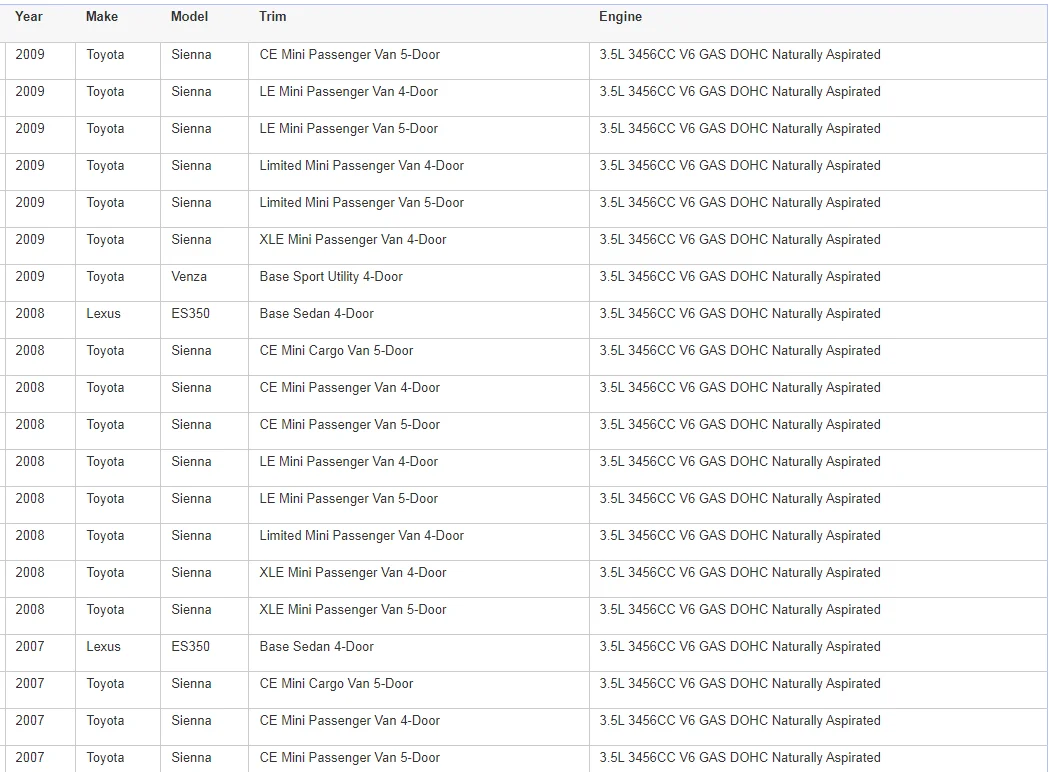This screenshot has width=1050, height=772.
Task: Select 2008 trim 'Limited Mini Passenger Van 4-Door'
Action: (362, 536)
